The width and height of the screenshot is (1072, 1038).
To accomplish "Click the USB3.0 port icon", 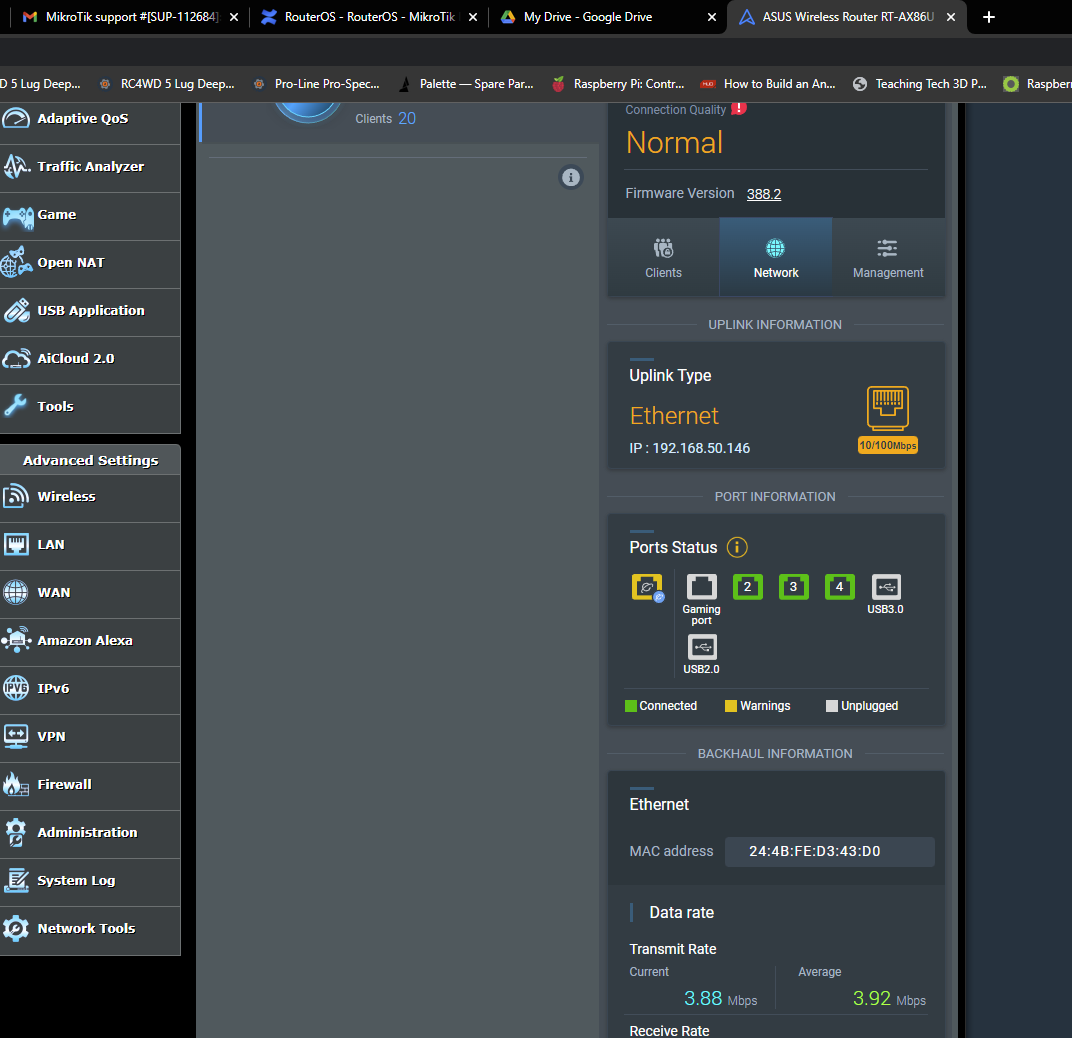I will [886, 587].
